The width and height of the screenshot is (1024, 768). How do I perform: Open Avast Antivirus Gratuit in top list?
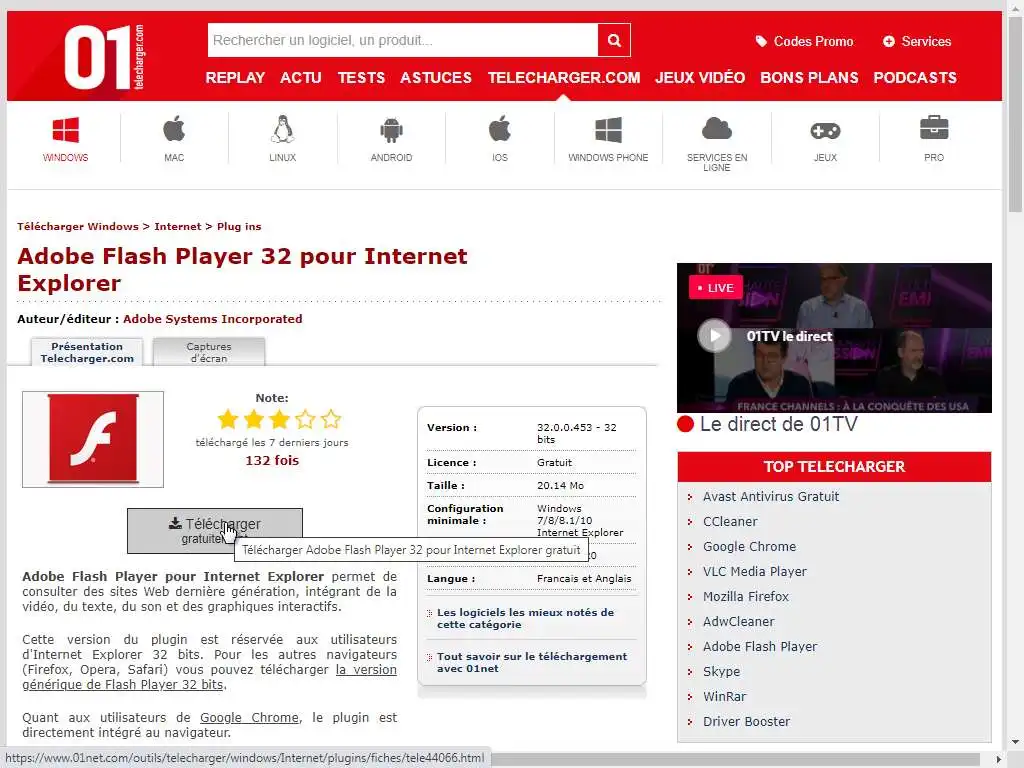point(771,496)
